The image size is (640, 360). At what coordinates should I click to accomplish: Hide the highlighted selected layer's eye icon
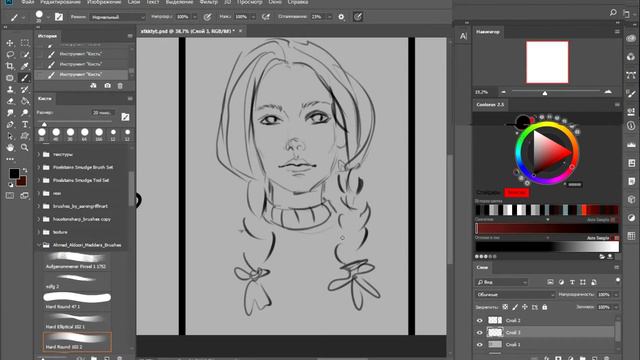click(480, 333)
